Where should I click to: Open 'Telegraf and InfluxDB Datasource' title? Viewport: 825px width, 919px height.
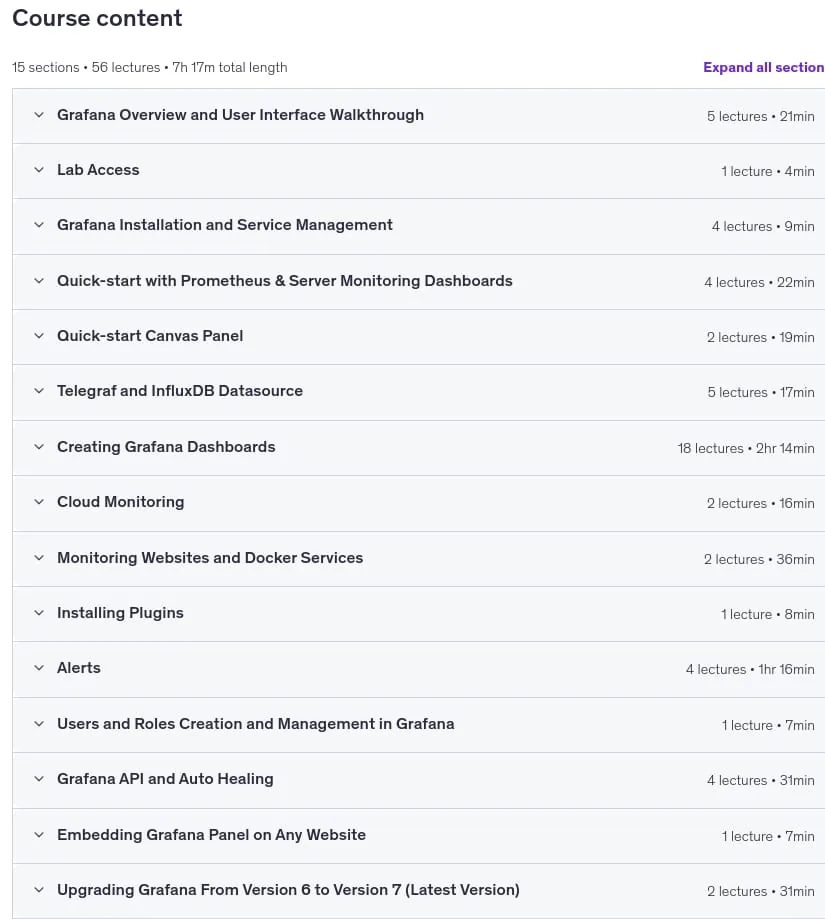point(180,391)
